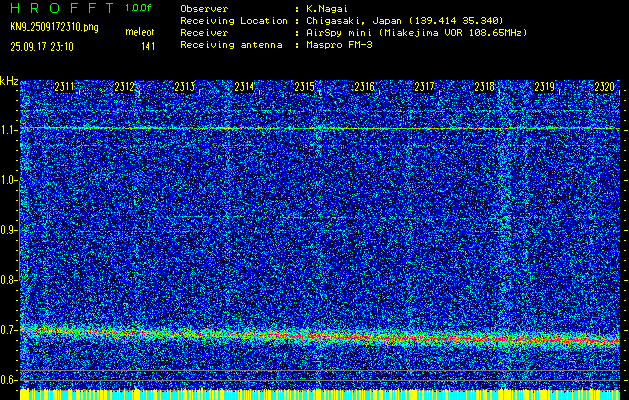Click the meteor count value 141

(x=148, y=47)
